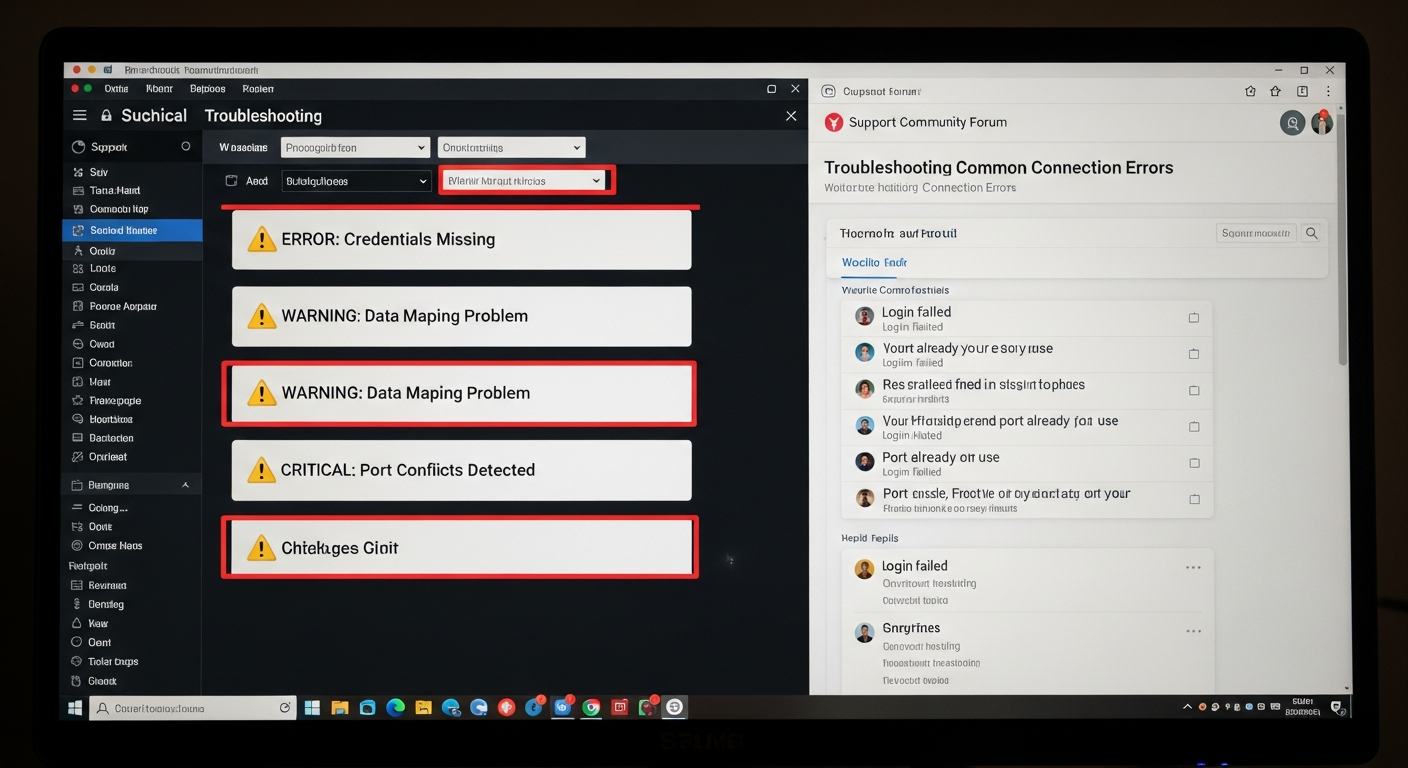The image size is (1408, 768).
Task: Click the Windows Start button
Action: (x=75, y=708)
